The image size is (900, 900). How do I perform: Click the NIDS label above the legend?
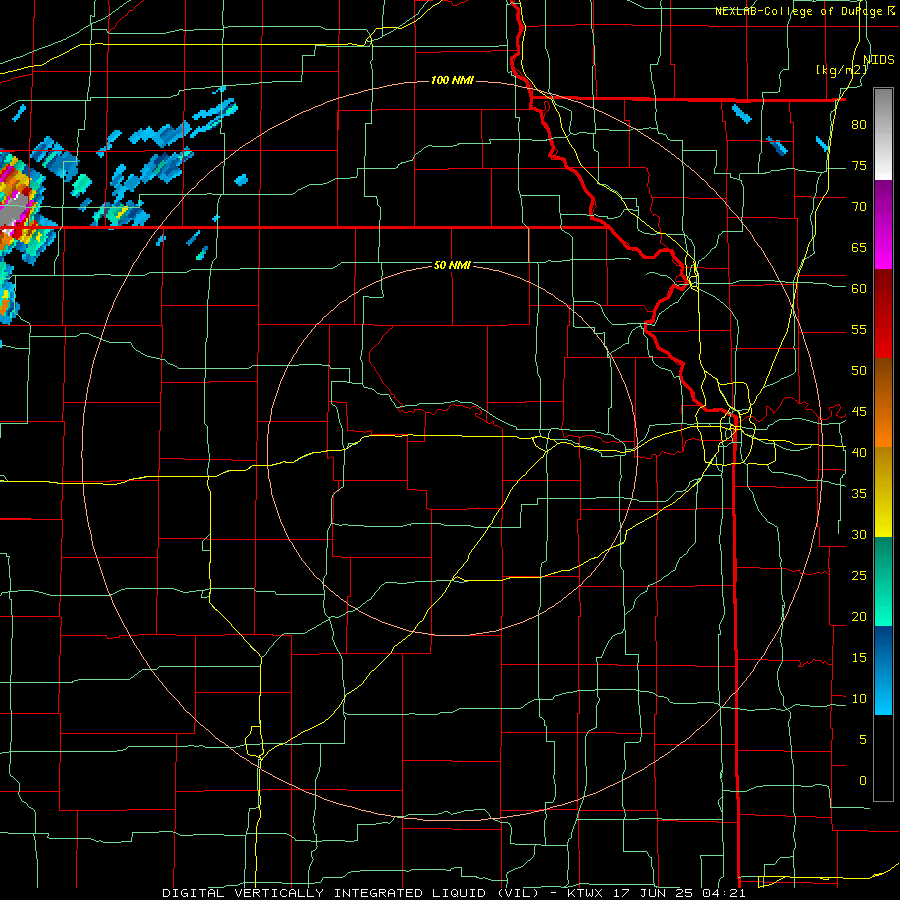pos(879,60)
